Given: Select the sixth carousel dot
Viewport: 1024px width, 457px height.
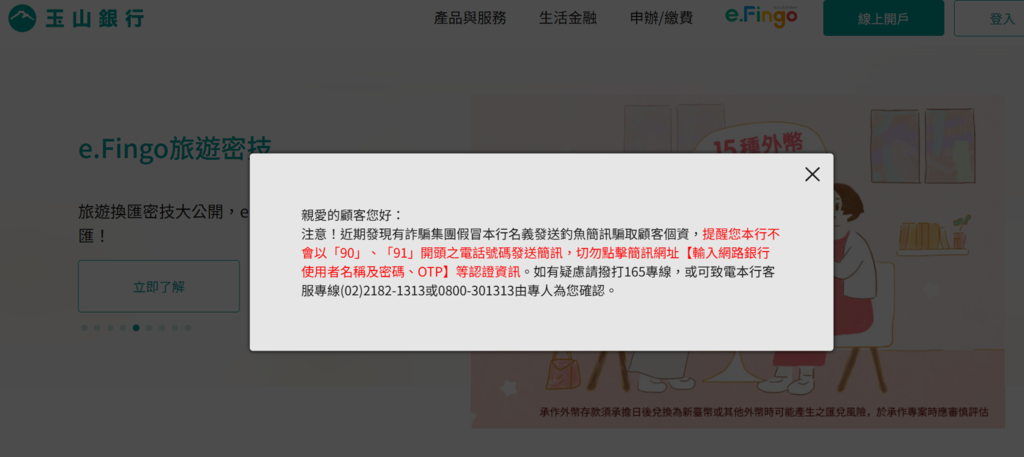Looking at the screenshot, I should point(149,328).
